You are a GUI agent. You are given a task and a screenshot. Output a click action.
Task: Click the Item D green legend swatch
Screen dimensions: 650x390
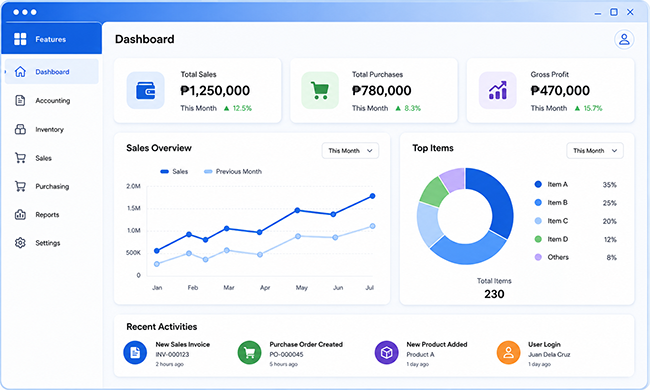click(538, 239)
